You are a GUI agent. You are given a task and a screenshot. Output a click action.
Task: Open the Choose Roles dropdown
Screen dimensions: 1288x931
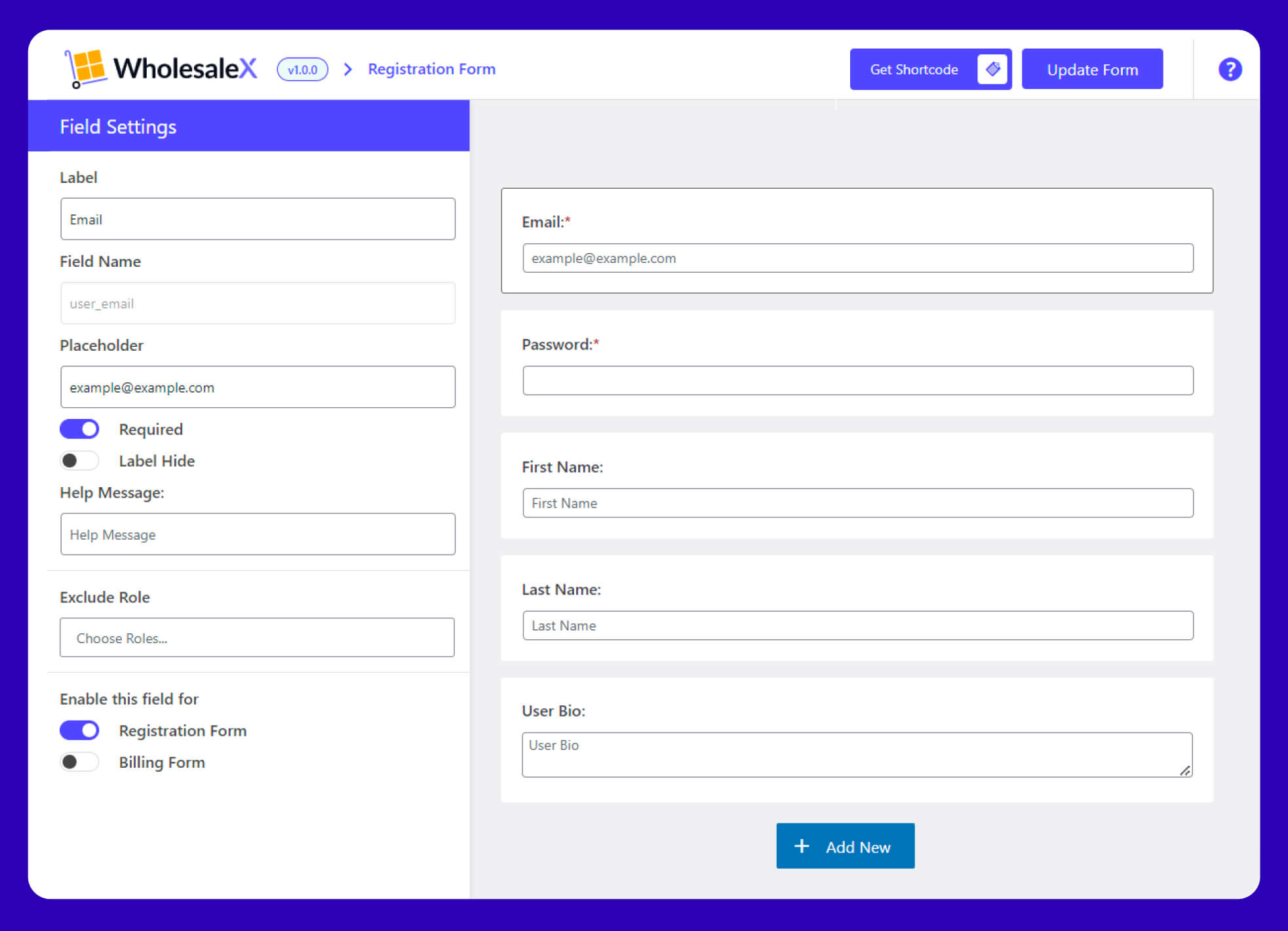(x=257, y=637)
